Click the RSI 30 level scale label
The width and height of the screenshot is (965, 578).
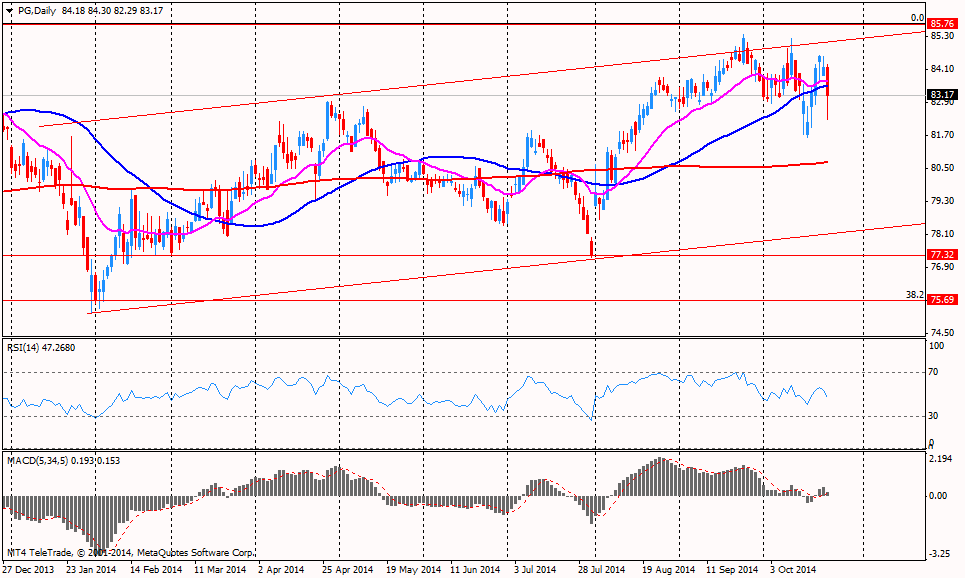coord(937,416)
